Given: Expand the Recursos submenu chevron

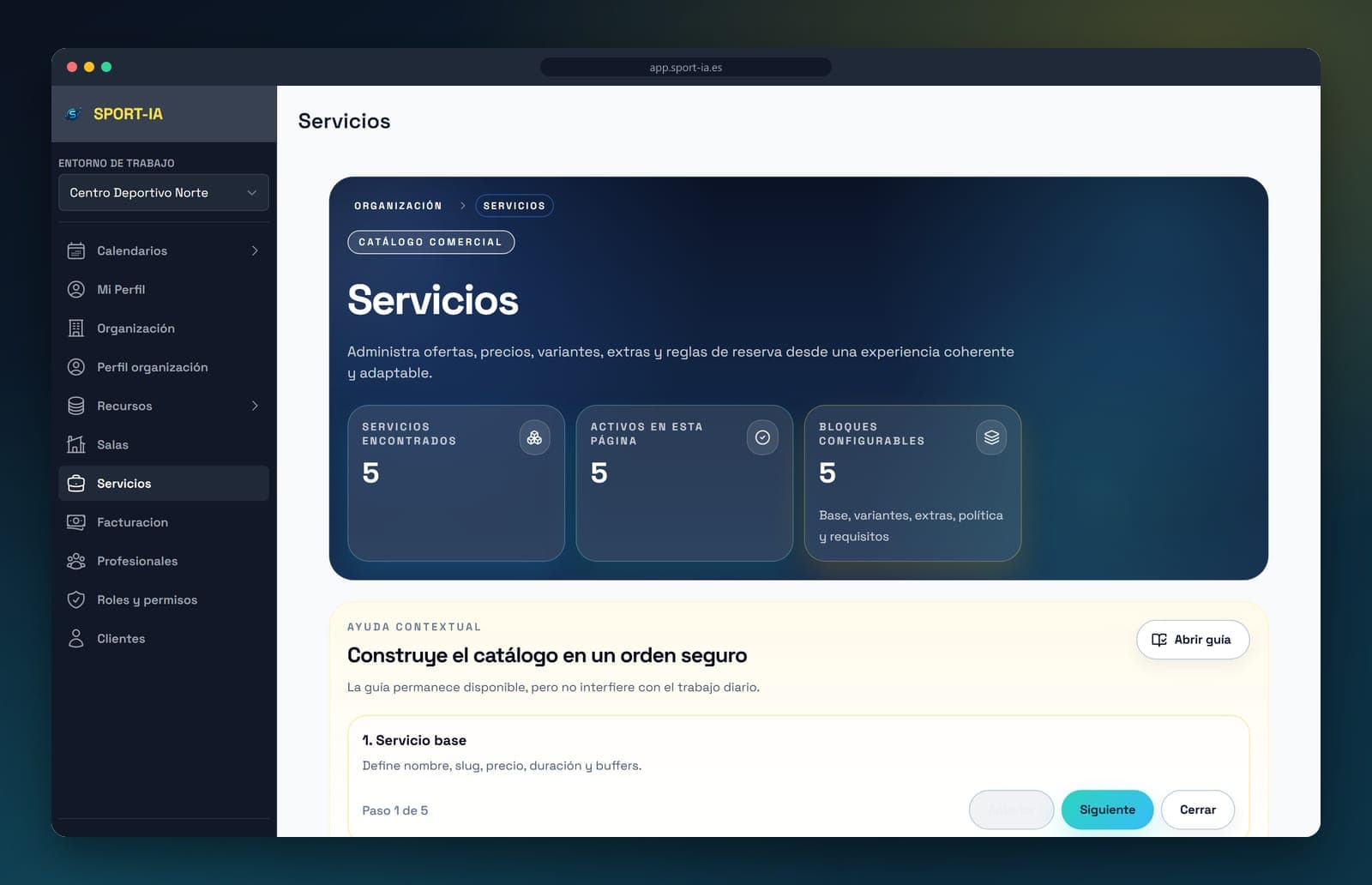Looking at the screenshot, I should pos(255,406).
